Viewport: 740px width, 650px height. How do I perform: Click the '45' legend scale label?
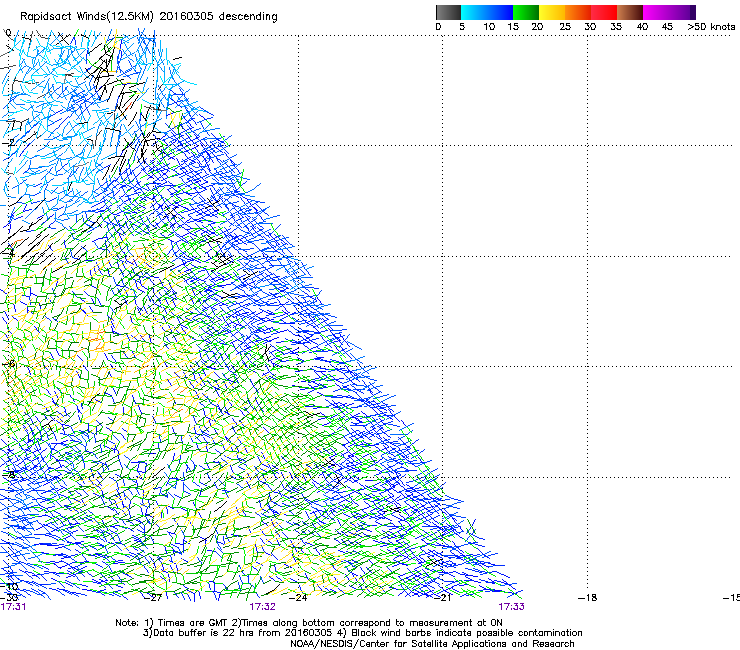667,27
